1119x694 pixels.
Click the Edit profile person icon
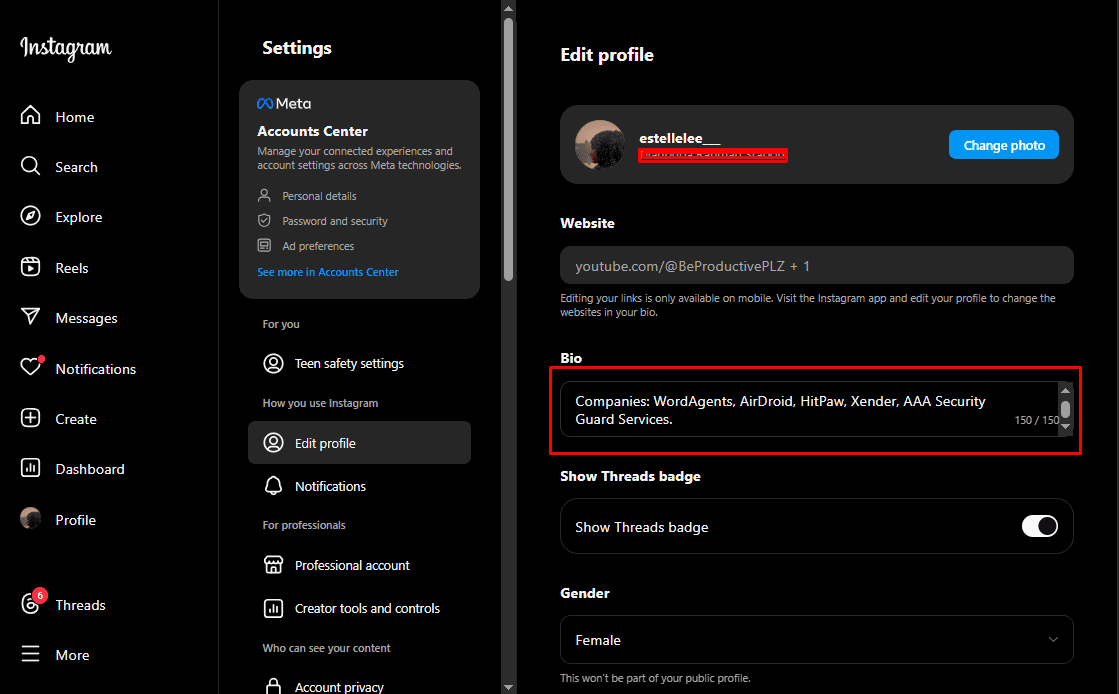coord(273,443)
